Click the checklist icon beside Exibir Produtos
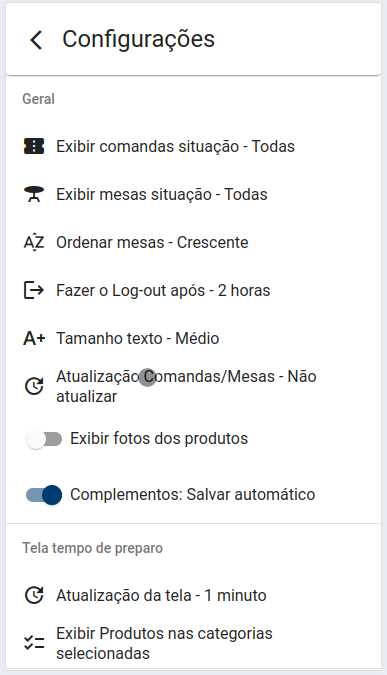Screen dimensions: 387x675 tap(34, 643)
